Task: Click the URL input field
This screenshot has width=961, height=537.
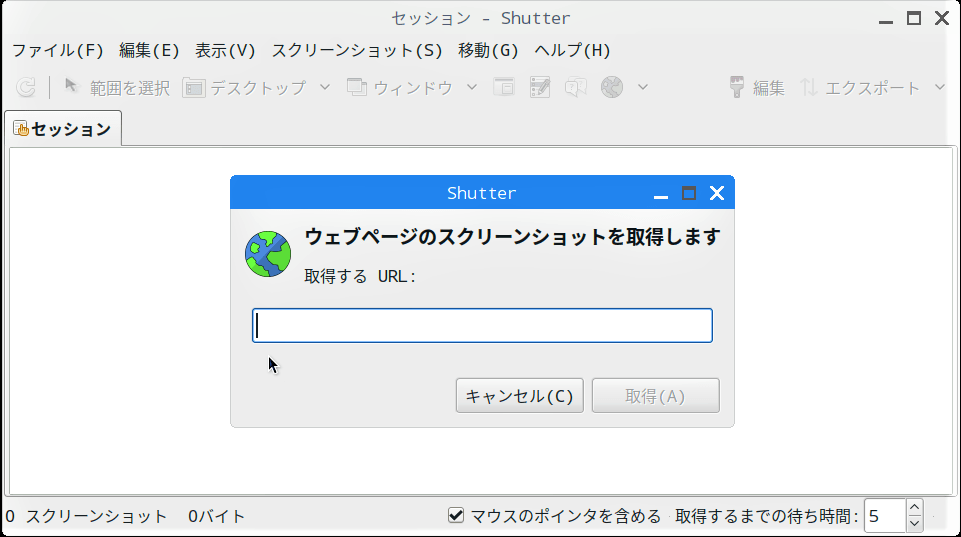Action: coord(482,326)
